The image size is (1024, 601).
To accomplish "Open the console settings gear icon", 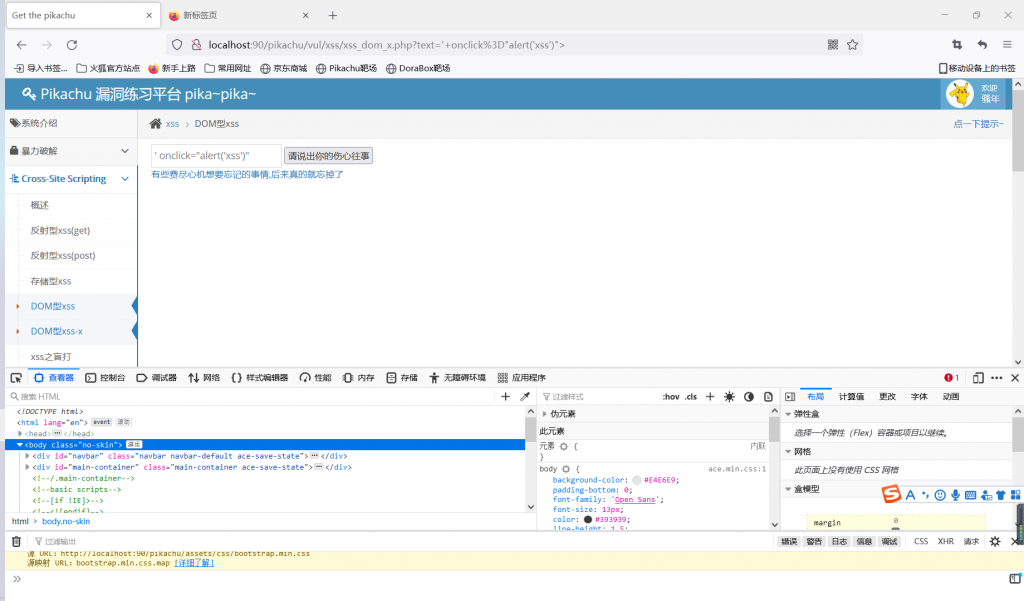I will tap(995, 541).
